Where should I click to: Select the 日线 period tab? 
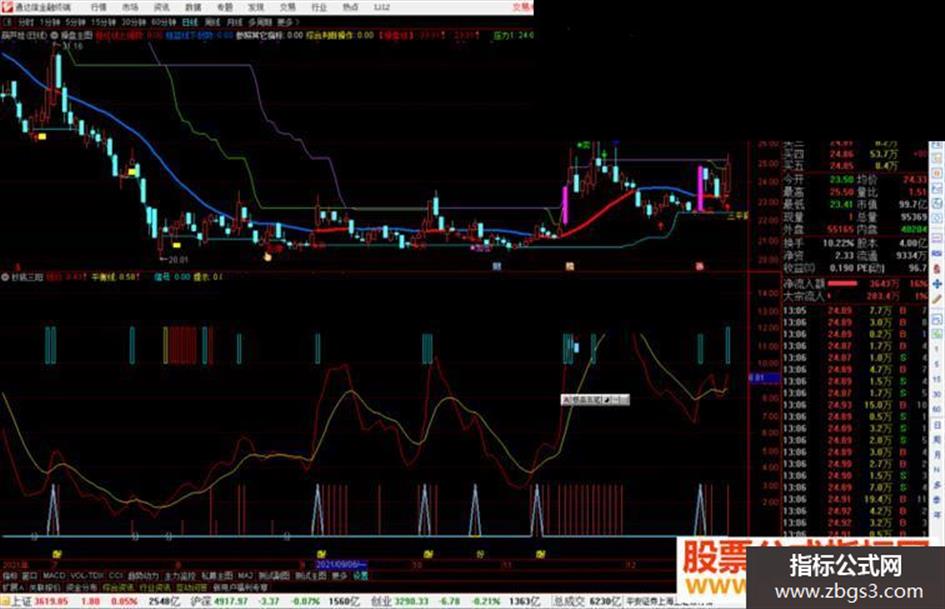coord(190,22)
